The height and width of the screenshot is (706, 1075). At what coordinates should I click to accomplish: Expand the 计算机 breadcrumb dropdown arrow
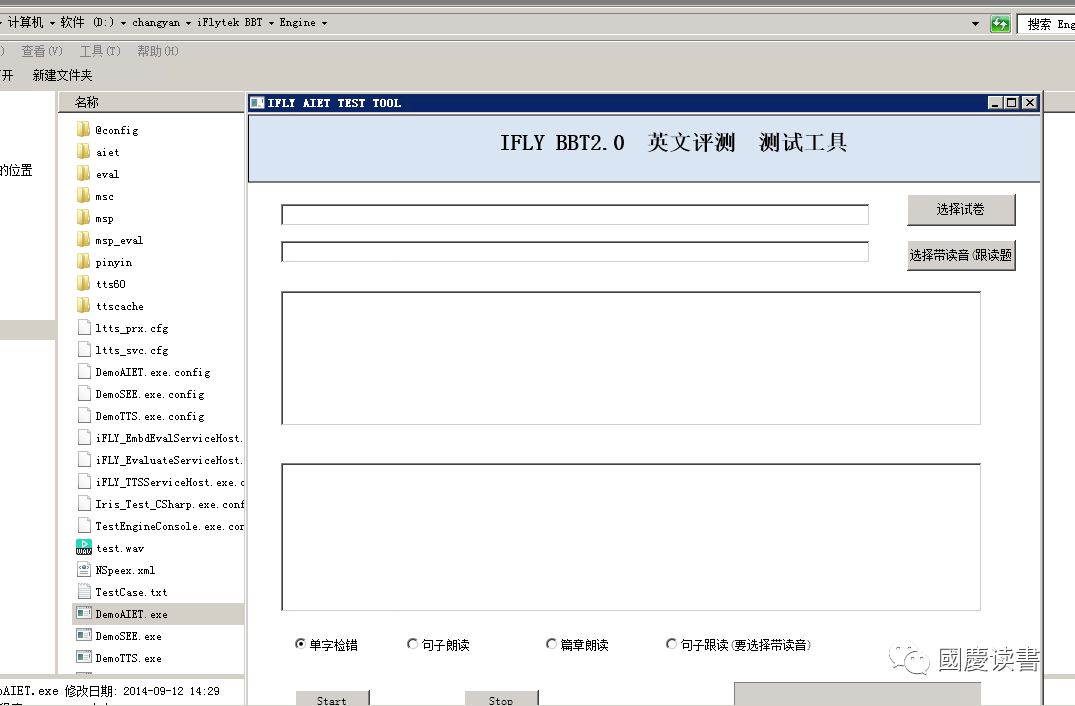[52, 23]
